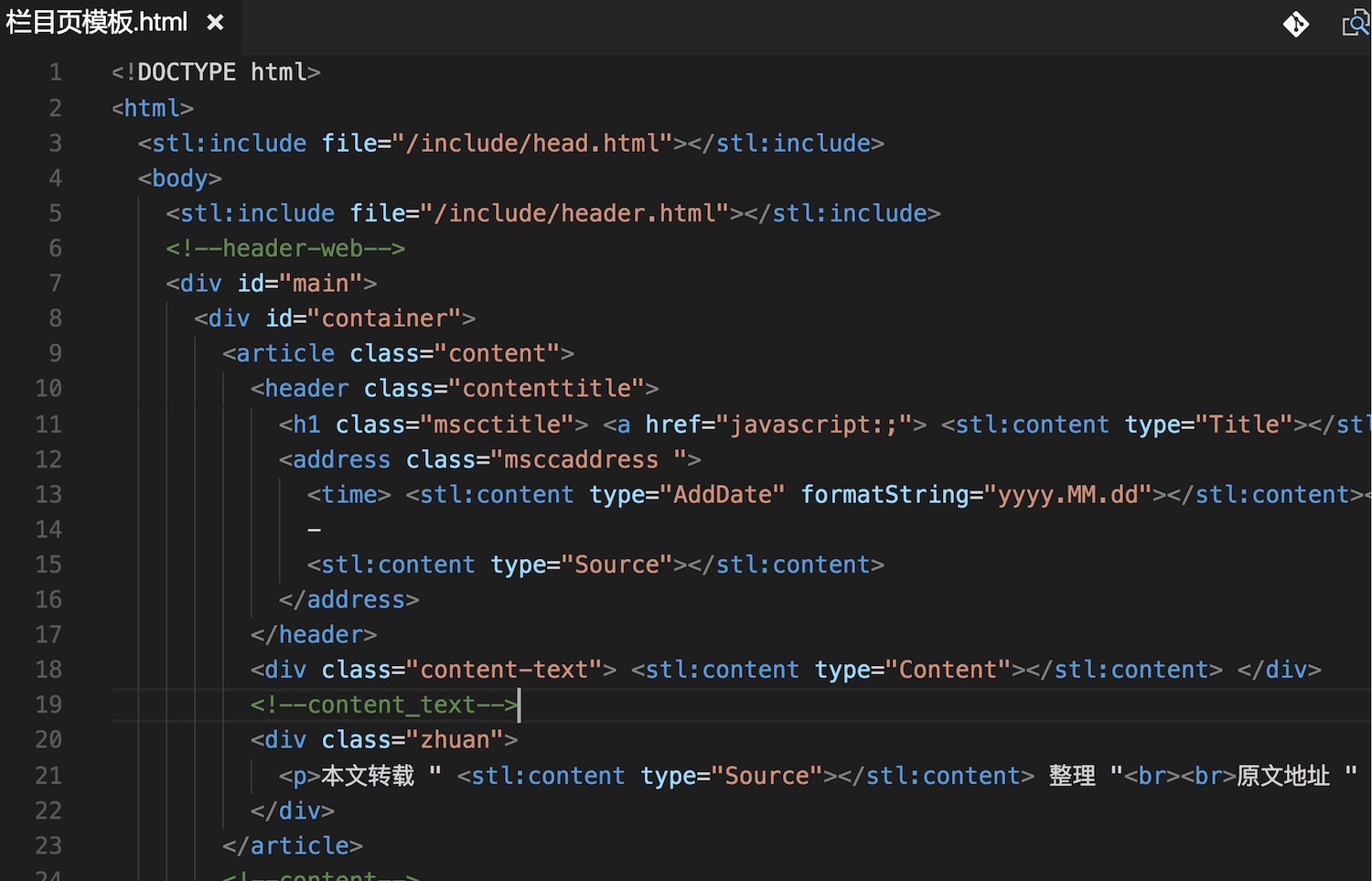Click the "/include/header.html" file path string
Screen dimensions: 1372x881
tap(574, 214)
